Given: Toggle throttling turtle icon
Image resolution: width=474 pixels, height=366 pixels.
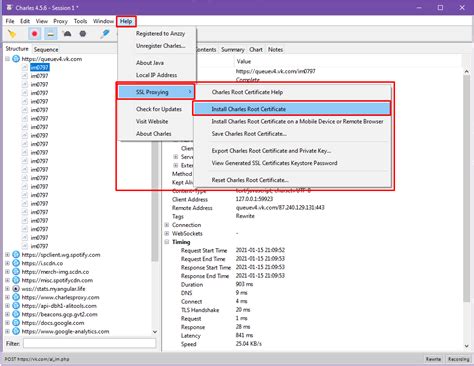Looking at the screenshot, I should (67, 34).
